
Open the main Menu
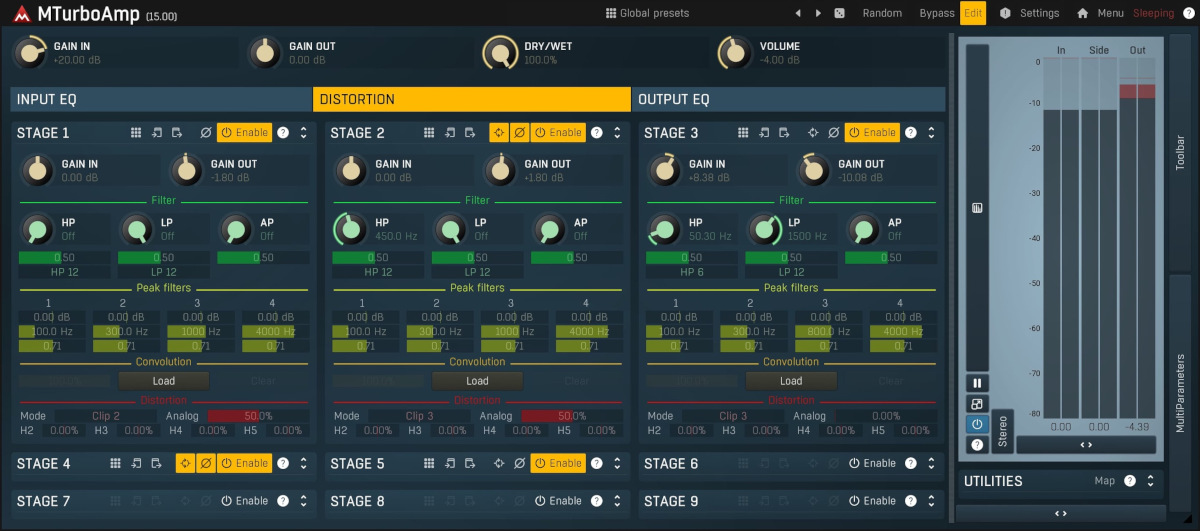point(1110,13)
